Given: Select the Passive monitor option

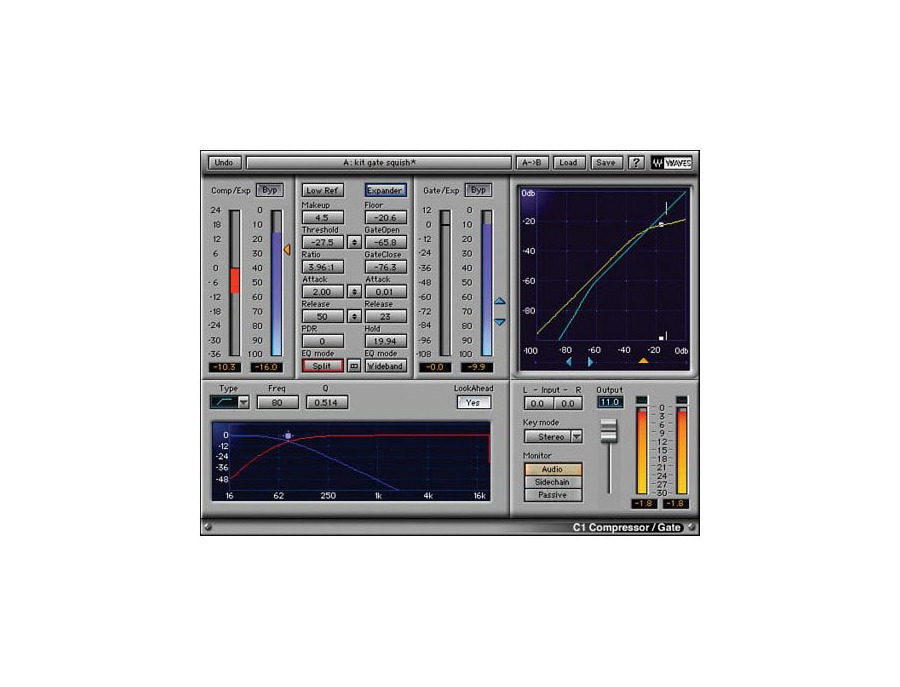Looking at the screenshot, I should click(553, 495).
